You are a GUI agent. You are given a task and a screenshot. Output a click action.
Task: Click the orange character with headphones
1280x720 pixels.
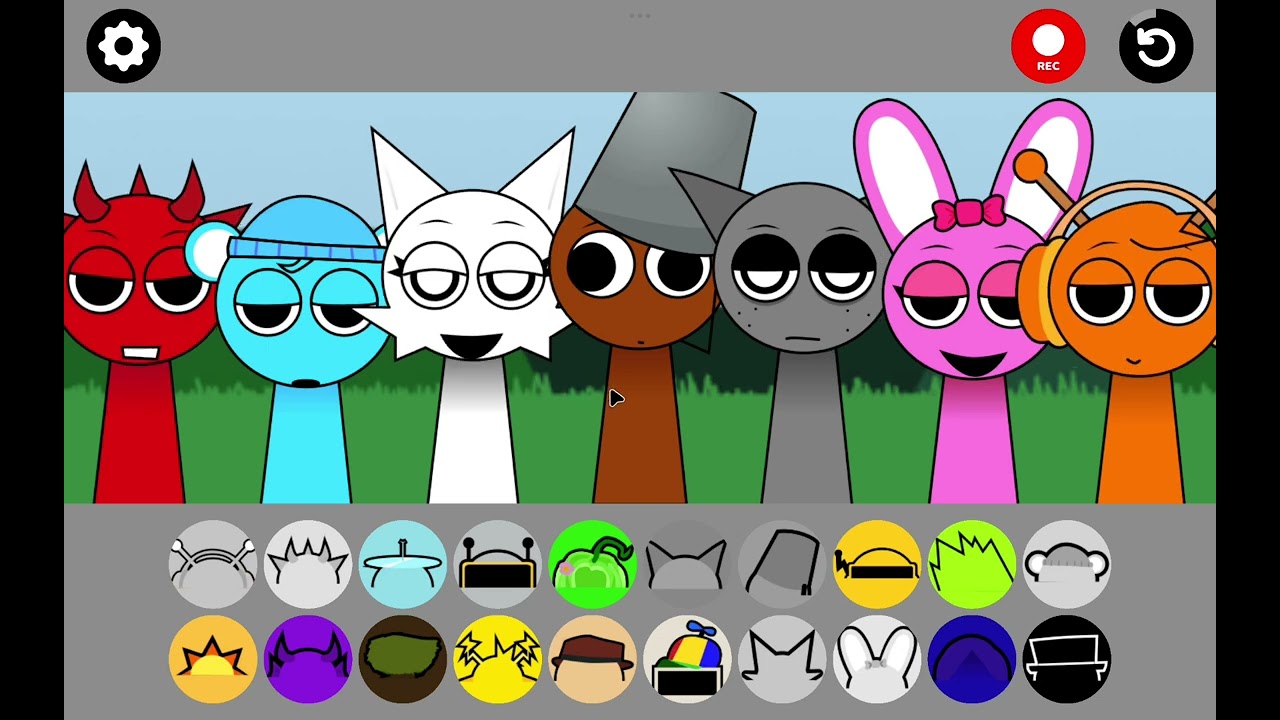1135,340
